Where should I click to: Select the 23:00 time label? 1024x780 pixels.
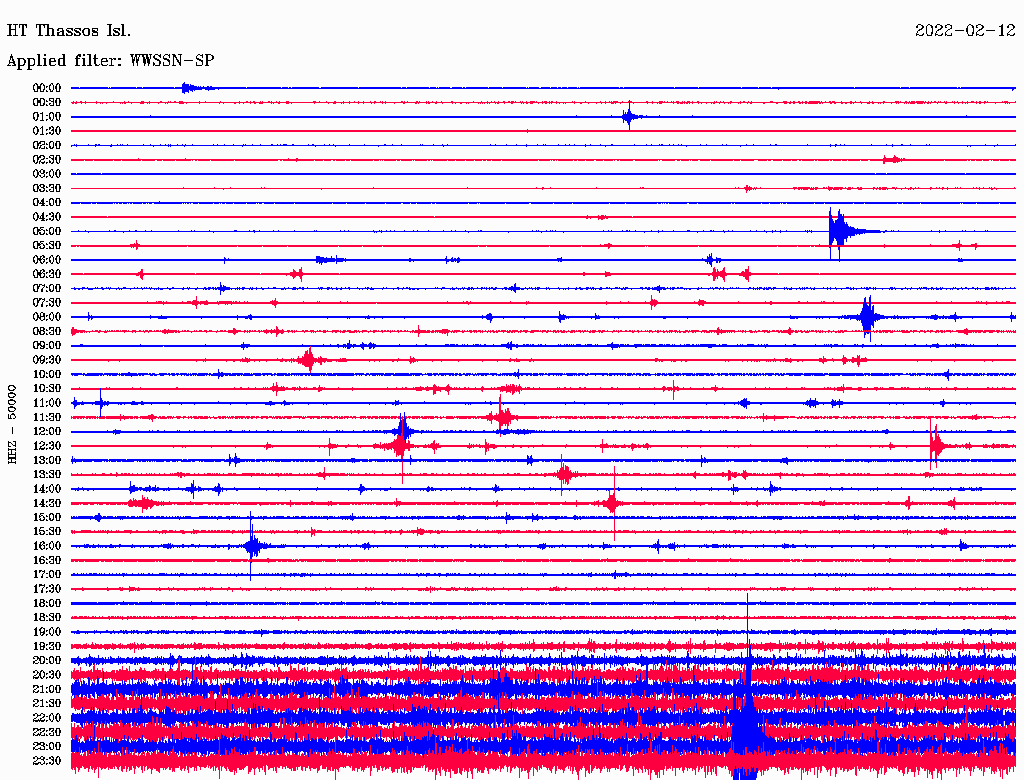(x=46, y=747)
